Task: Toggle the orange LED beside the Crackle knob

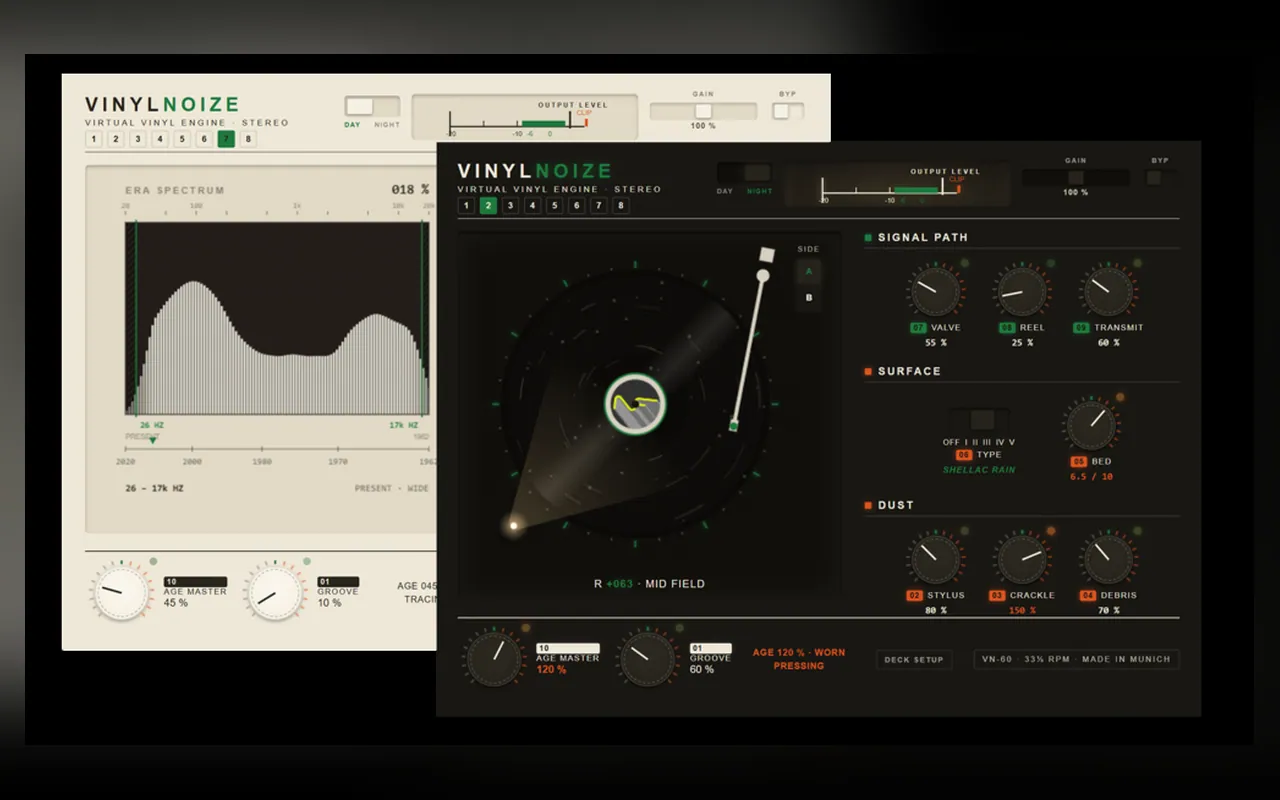Action: coord(1050,530)
